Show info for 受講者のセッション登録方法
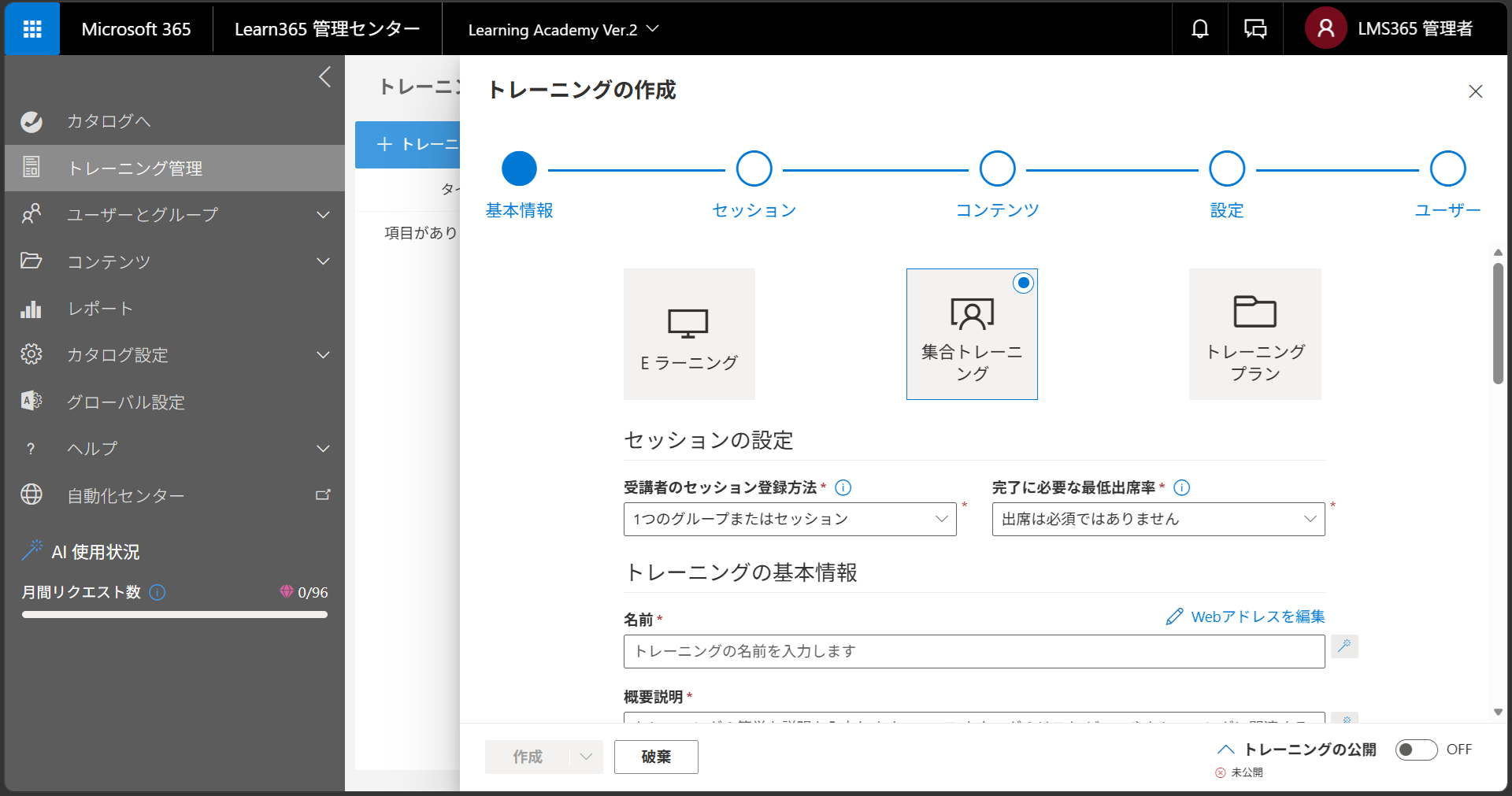The image size is (1512, 796). click(843, 487)
